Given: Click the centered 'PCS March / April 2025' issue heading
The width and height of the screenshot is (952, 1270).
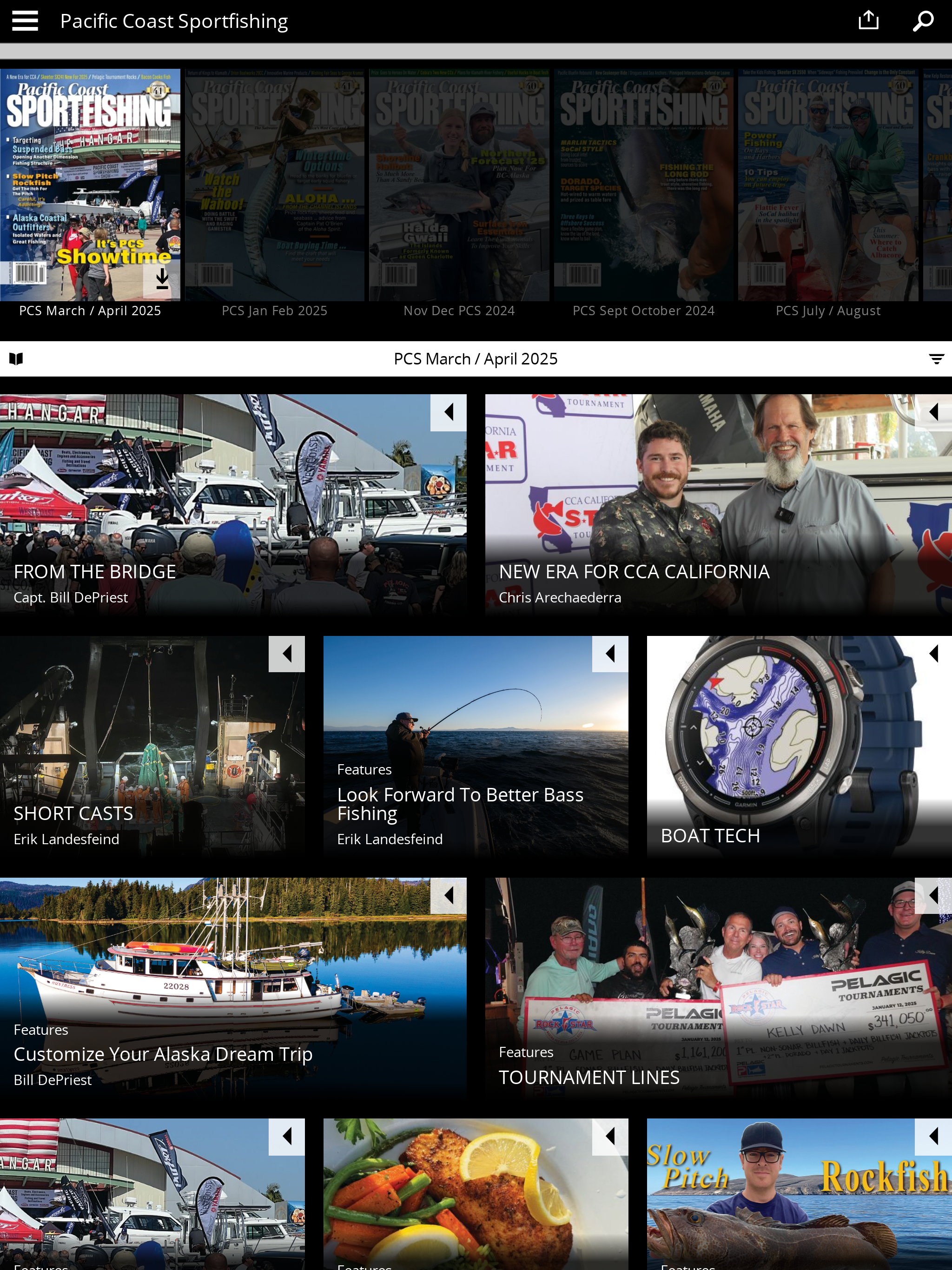Looking at the screenshot, I should click(476, 359).
